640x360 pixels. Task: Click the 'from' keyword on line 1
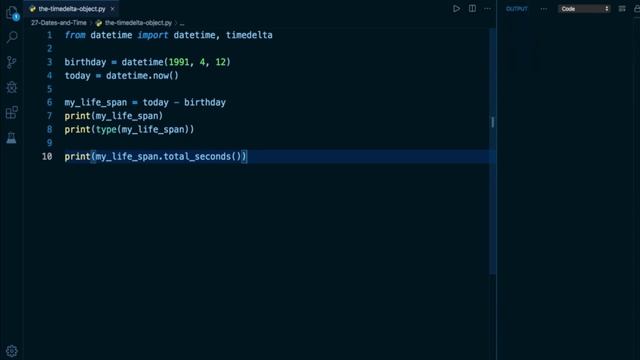pyautogui.click(x=75, y=35)
